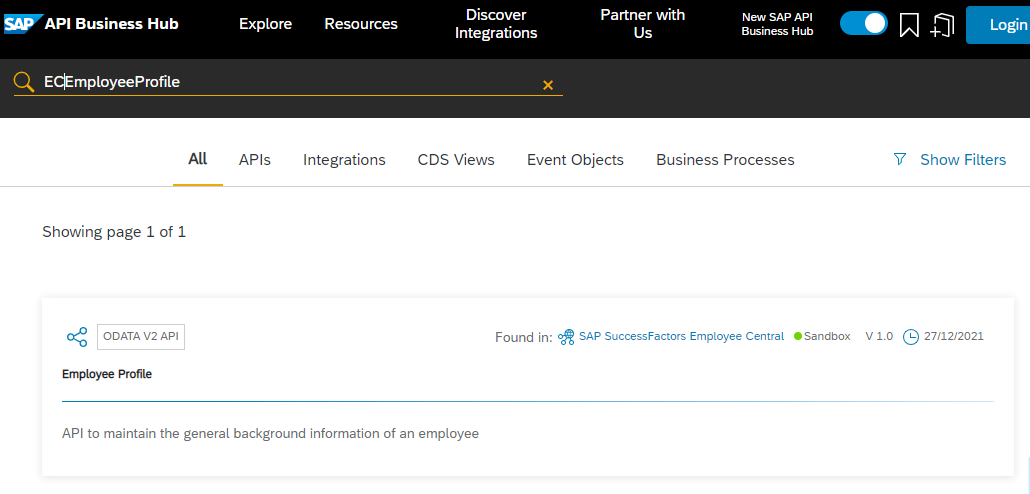Open the bookmark icon in header
This screenshot has width=1030, height=494.
(x=909, y=24)
